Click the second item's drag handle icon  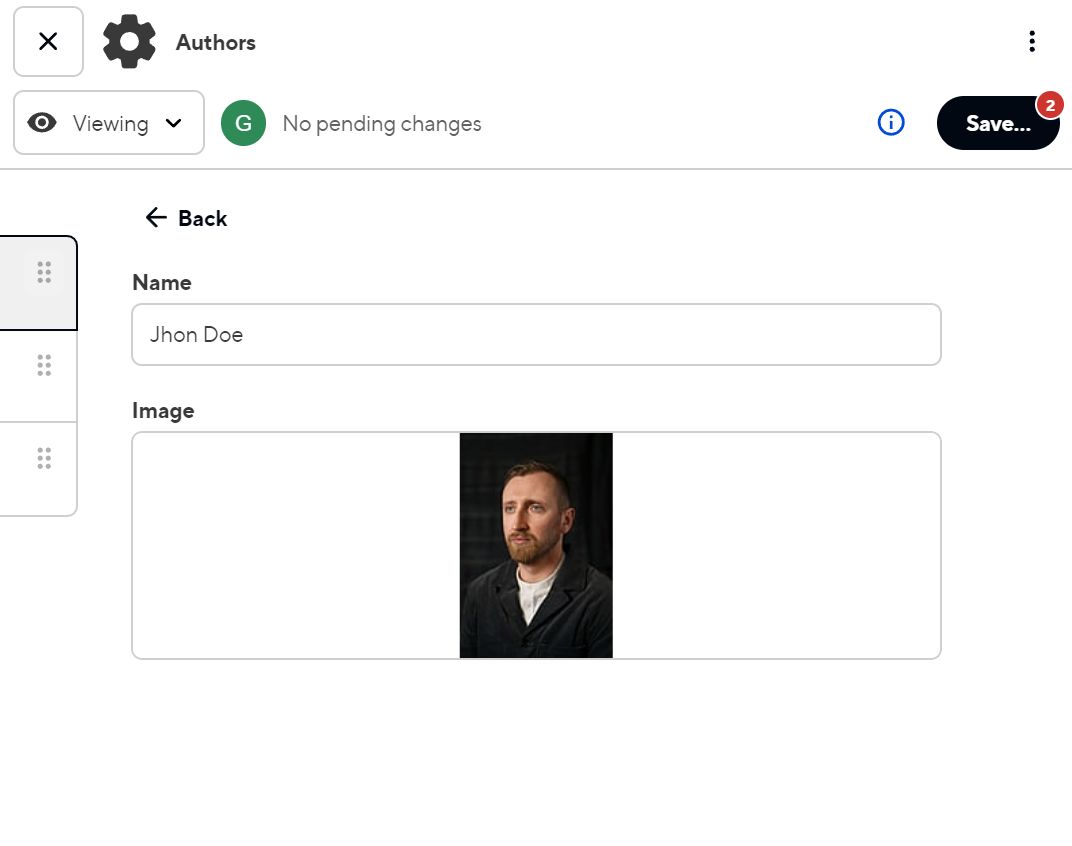click(x=44, y=365)
